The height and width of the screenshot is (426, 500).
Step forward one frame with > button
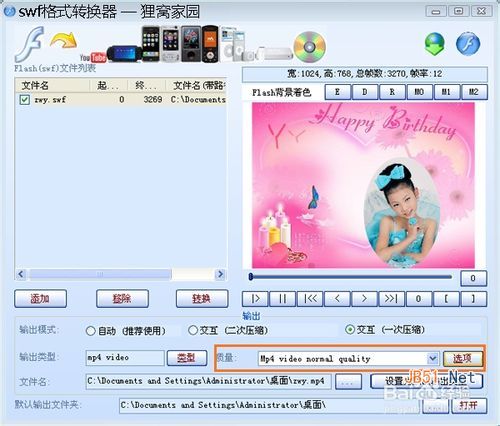[364, 299]
